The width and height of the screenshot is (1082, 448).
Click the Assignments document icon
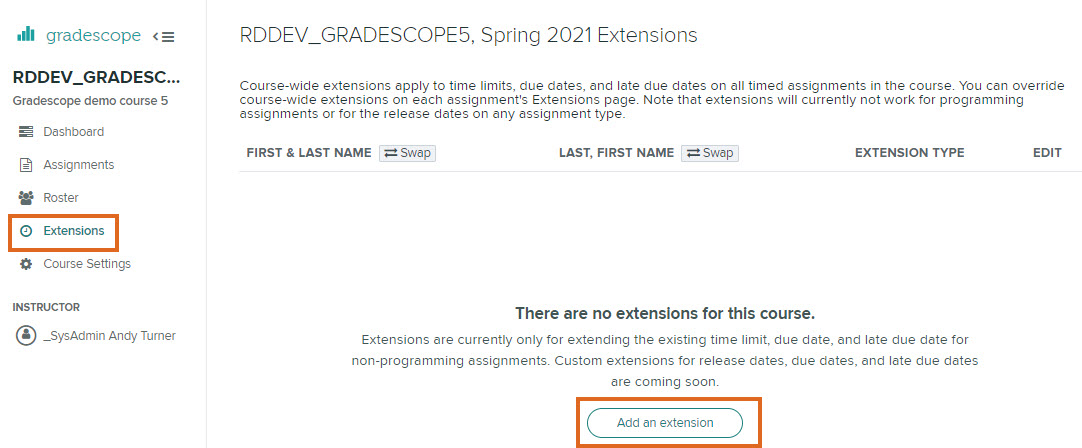[x=26, y=165]
